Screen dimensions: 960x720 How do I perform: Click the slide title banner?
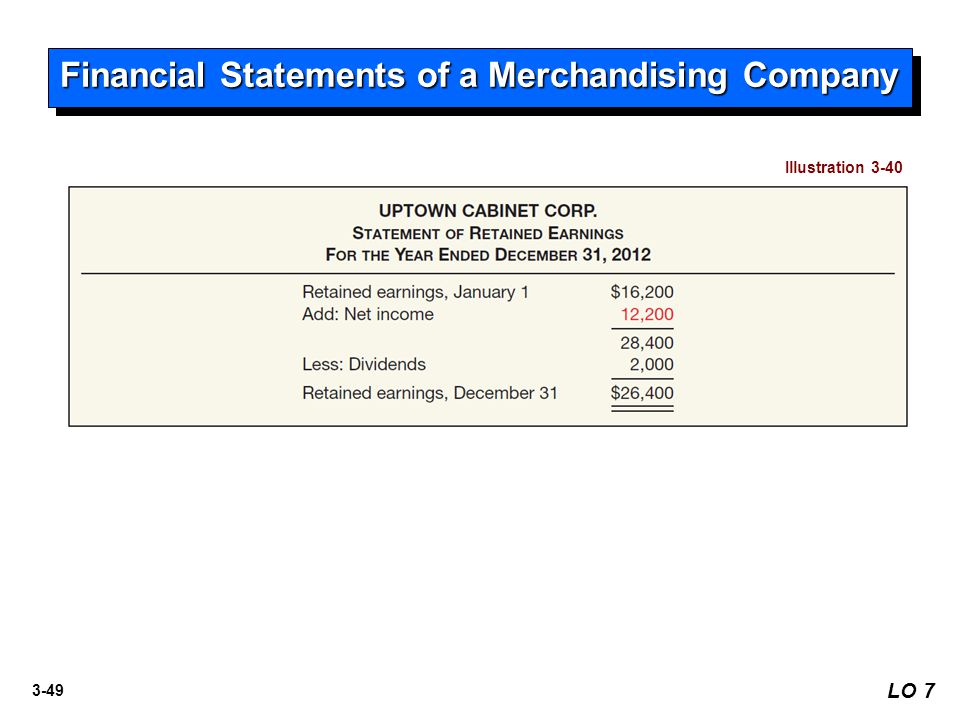[x=481, y=78]
